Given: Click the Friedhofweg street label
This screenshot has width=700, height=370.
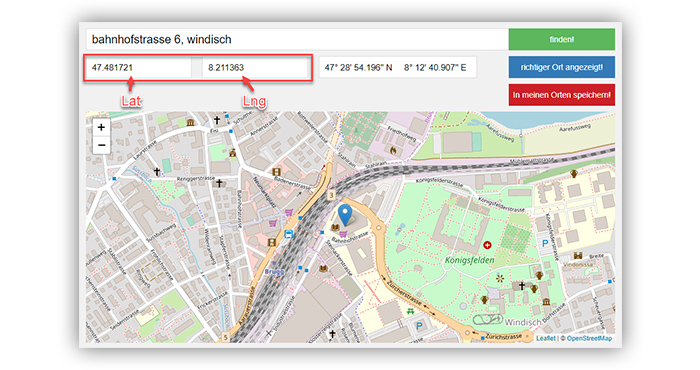Looking at the screenshot, I should (402, 133).
